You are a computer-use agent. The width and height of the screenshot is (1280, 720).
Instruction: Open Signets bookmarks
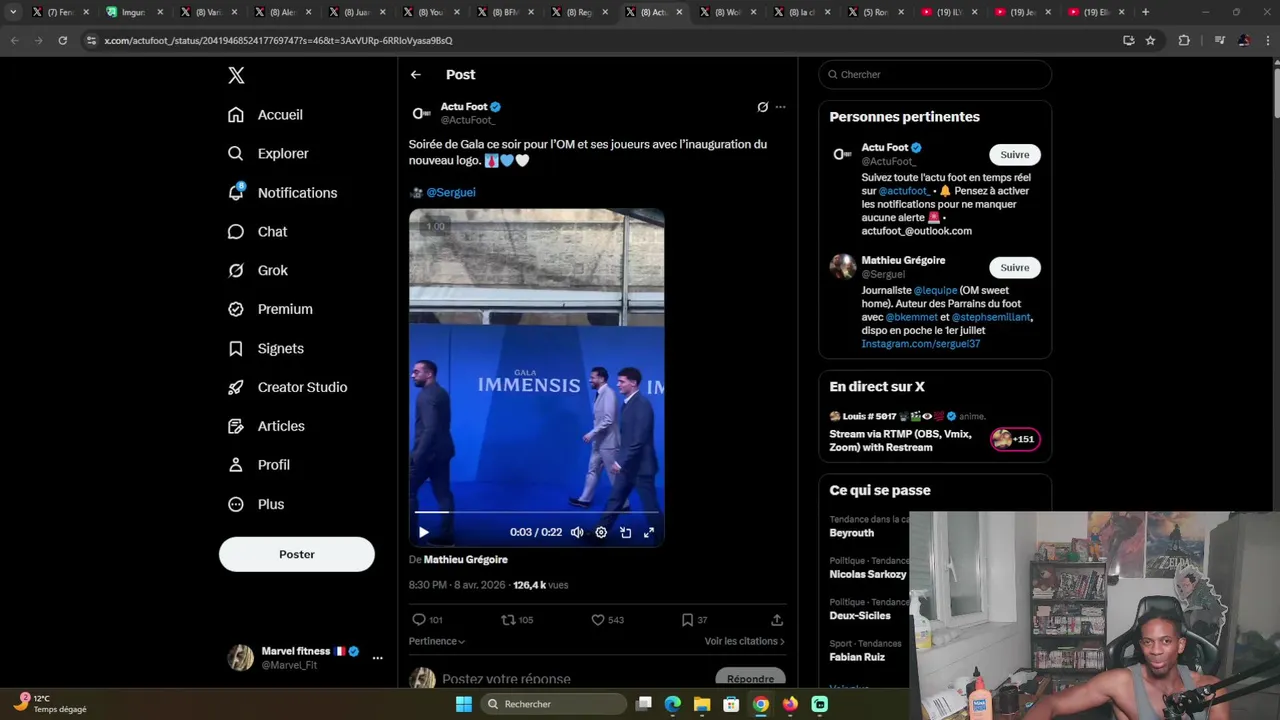pos(266,349)
